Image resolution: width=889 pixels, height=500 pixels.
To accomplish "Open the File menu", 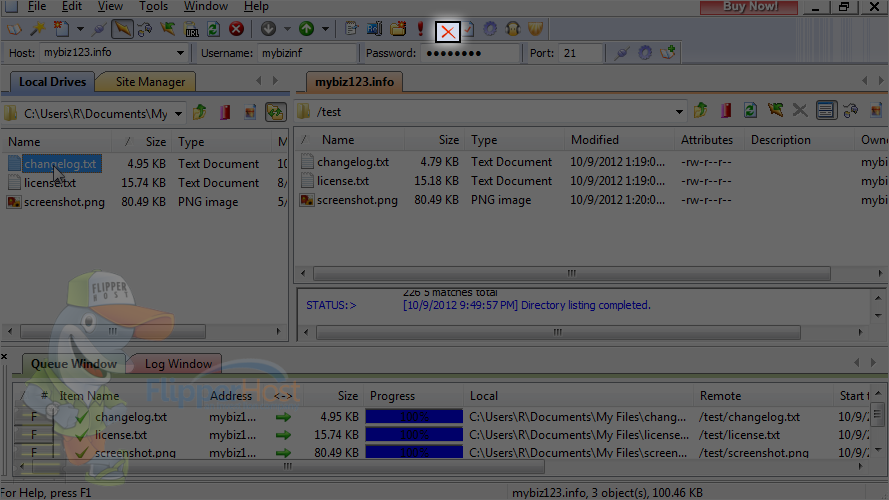I will (x=37, y=6).
